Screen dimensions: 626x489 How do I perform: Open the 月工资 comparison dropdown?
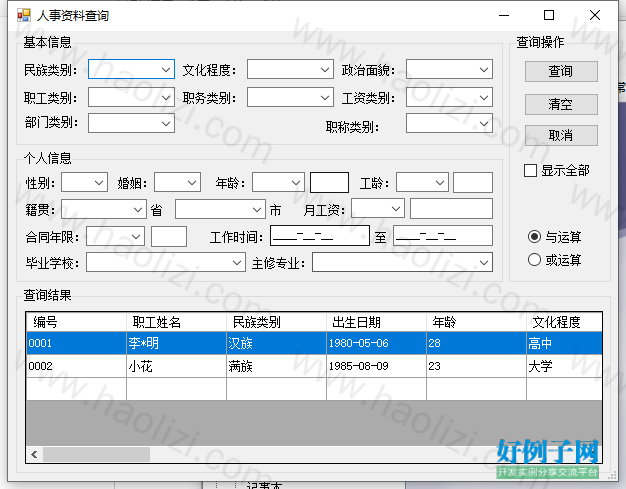tap(378, 208)
